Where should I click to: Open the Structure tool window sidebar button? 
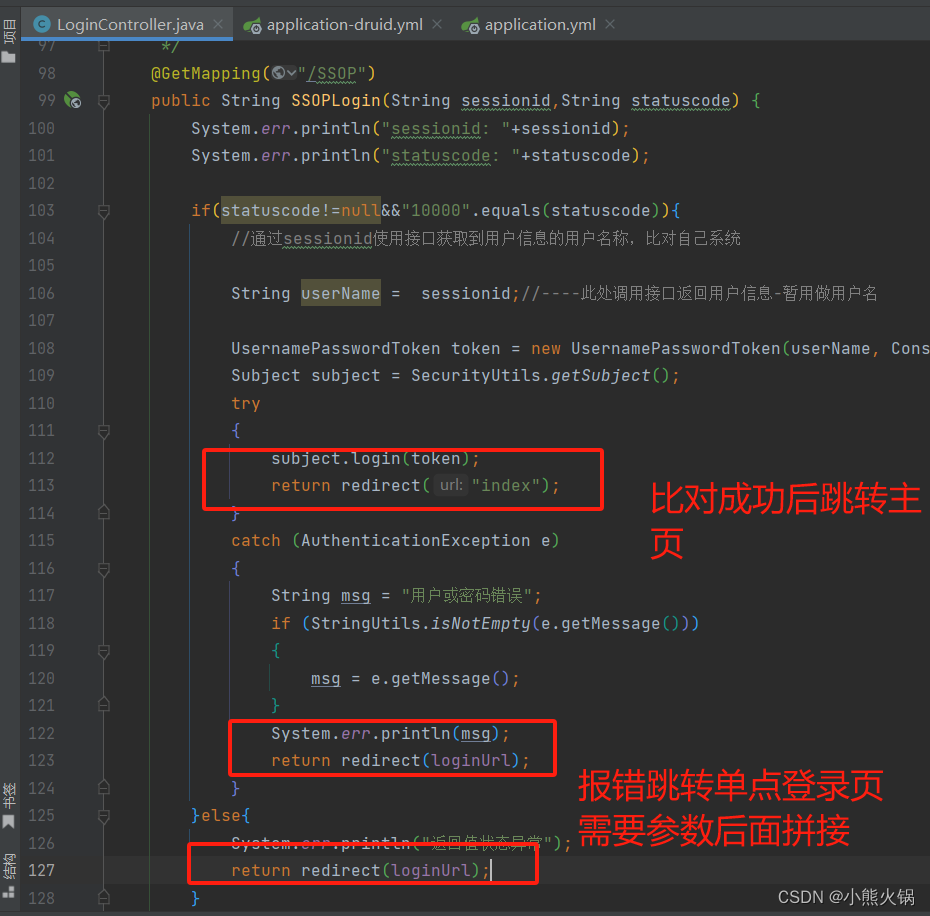point(9,876)
